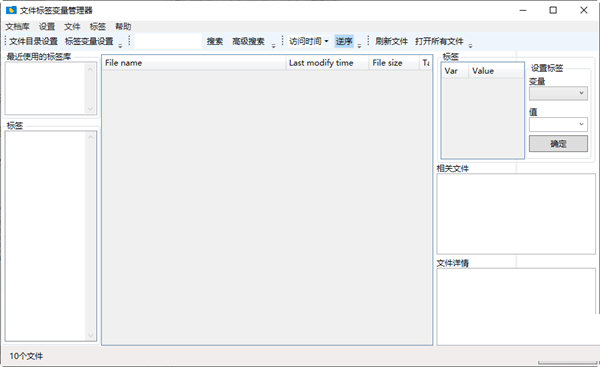Open the 文件 menu
This screenshot has height=367, width=600.
72,26
